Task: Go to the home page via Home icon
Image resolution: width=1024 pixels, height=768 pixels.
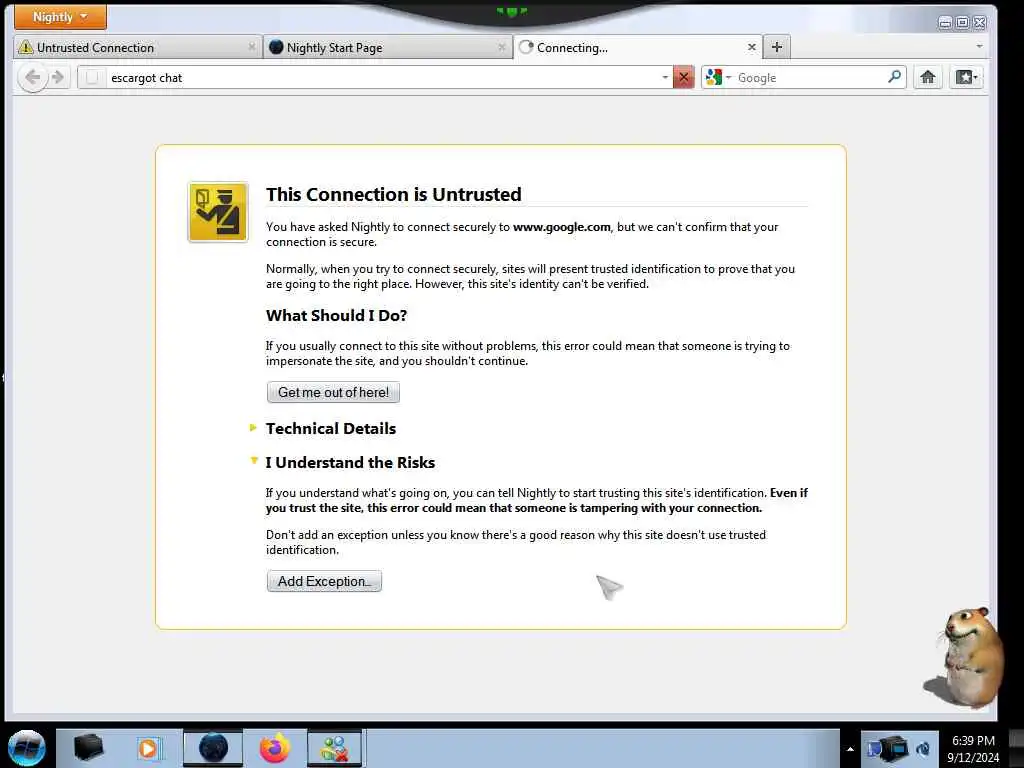Action: (927, 78)
